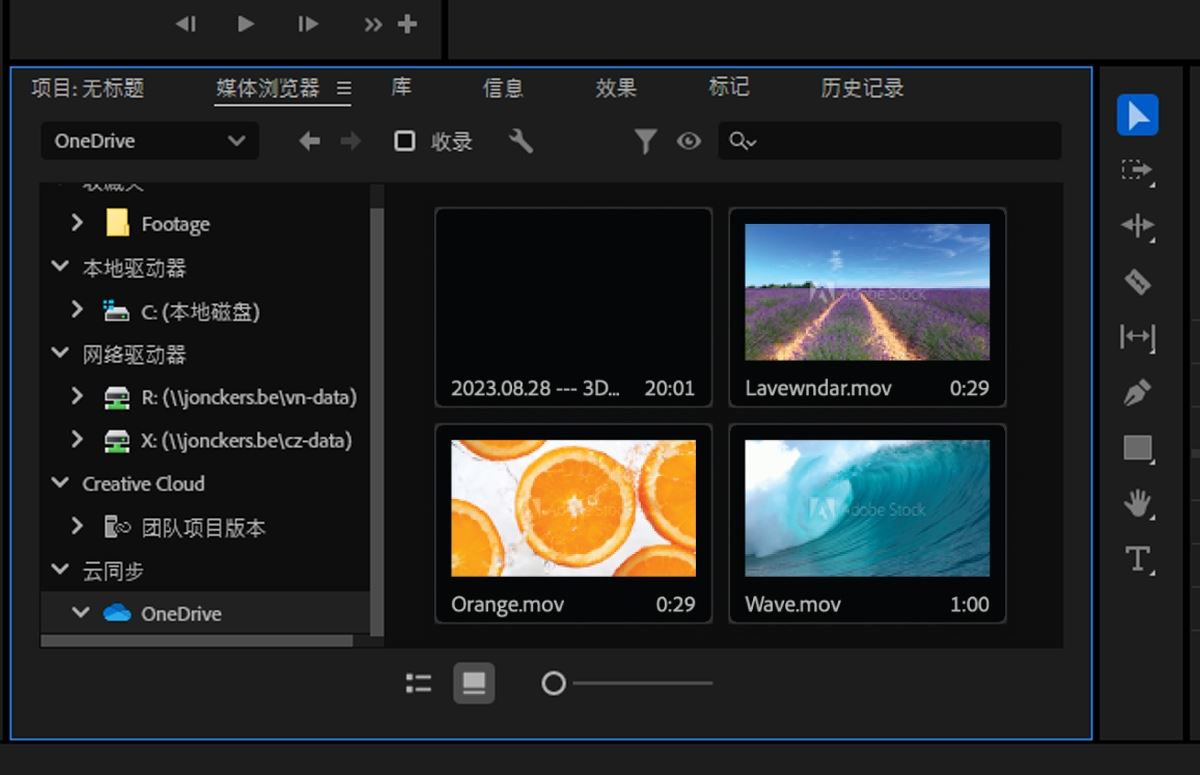Switch to list view
This screenshot has width=1200, height=775.
point(419,683)
